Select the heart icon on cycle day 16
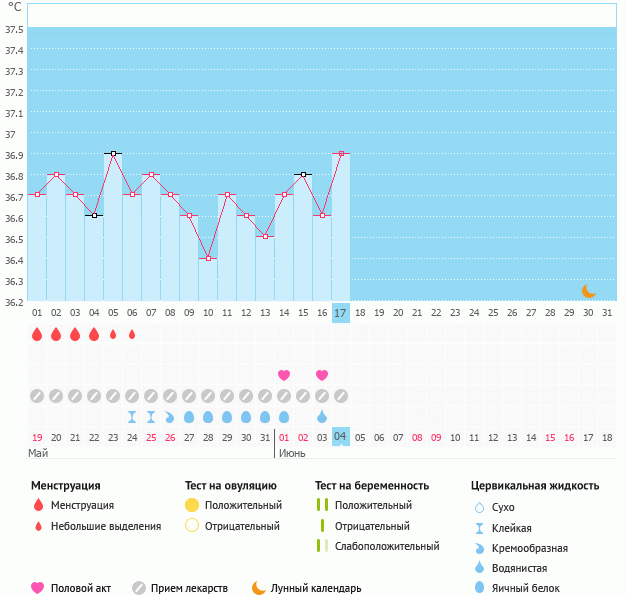The height and width of the screenshot is (595, 626). click(322, 375)
